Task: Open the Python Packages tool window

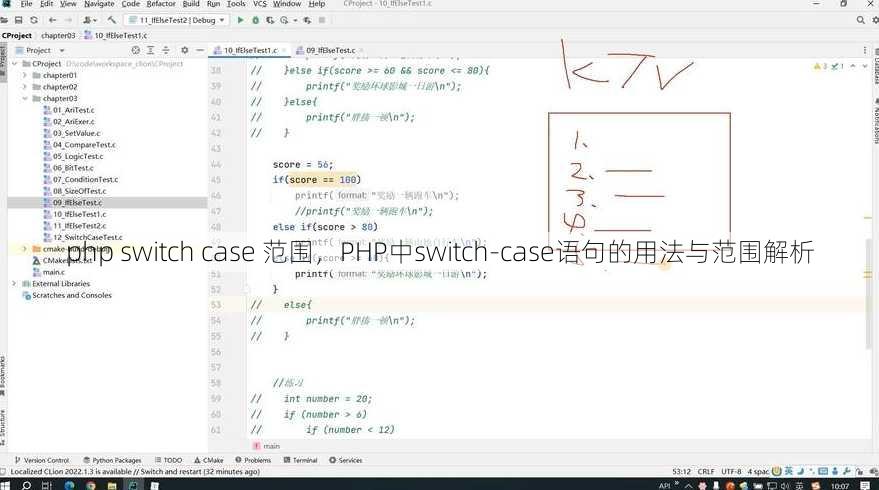Action: (112, 460)
